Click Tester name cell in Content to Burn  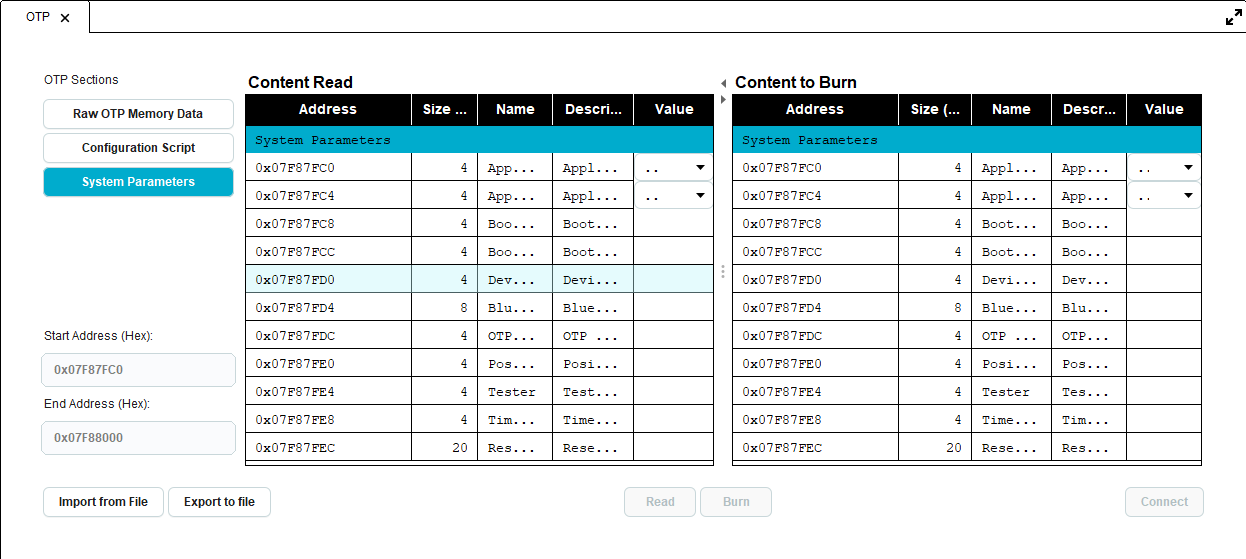click(x=1011, y=392)
